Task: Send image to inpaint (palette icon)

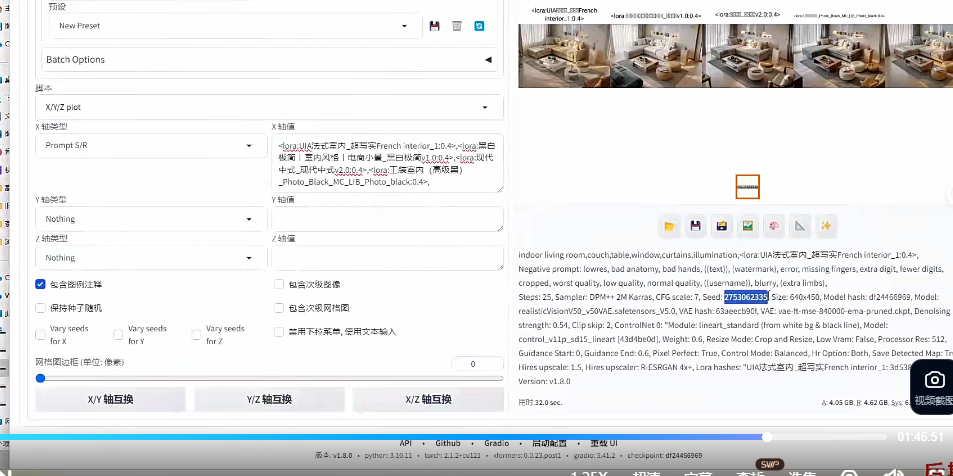Action: click(774, 226)
